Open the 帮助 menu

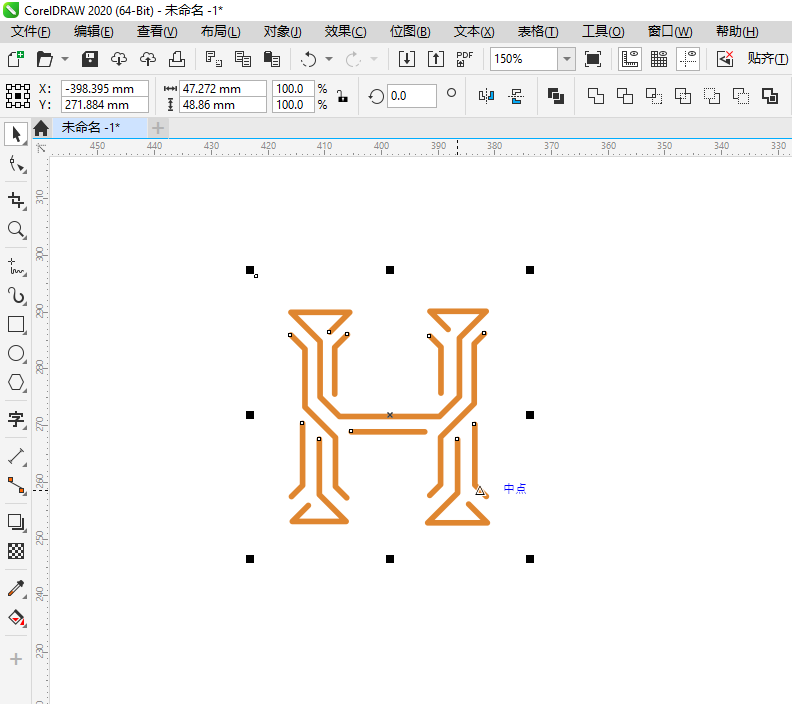click(x=737, y=31)
